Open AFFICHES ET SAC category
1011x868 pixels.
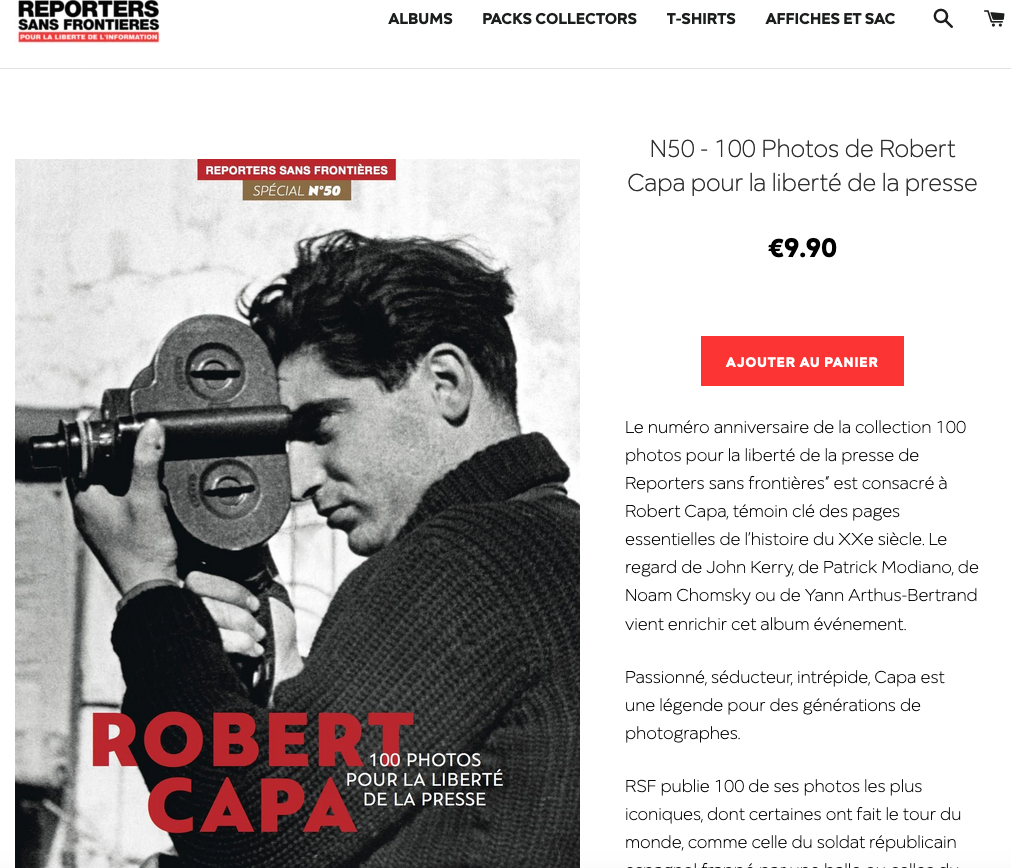(830, 19)
